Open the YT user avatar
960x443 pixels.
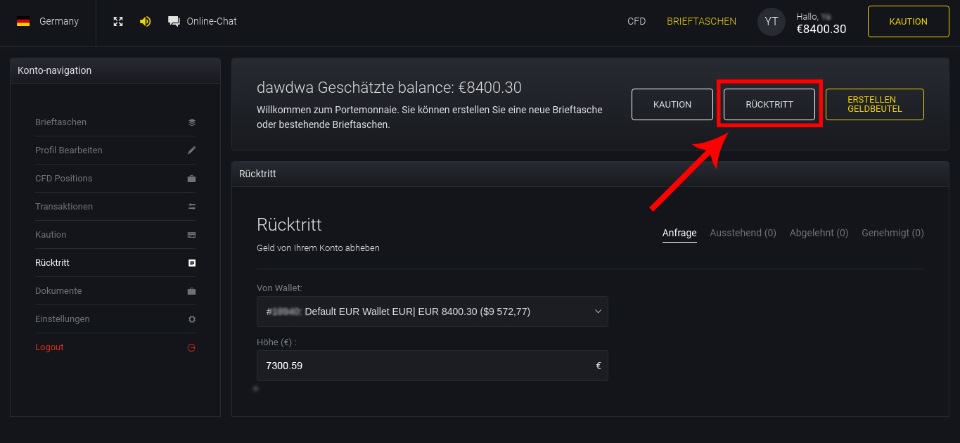point(771,21)
